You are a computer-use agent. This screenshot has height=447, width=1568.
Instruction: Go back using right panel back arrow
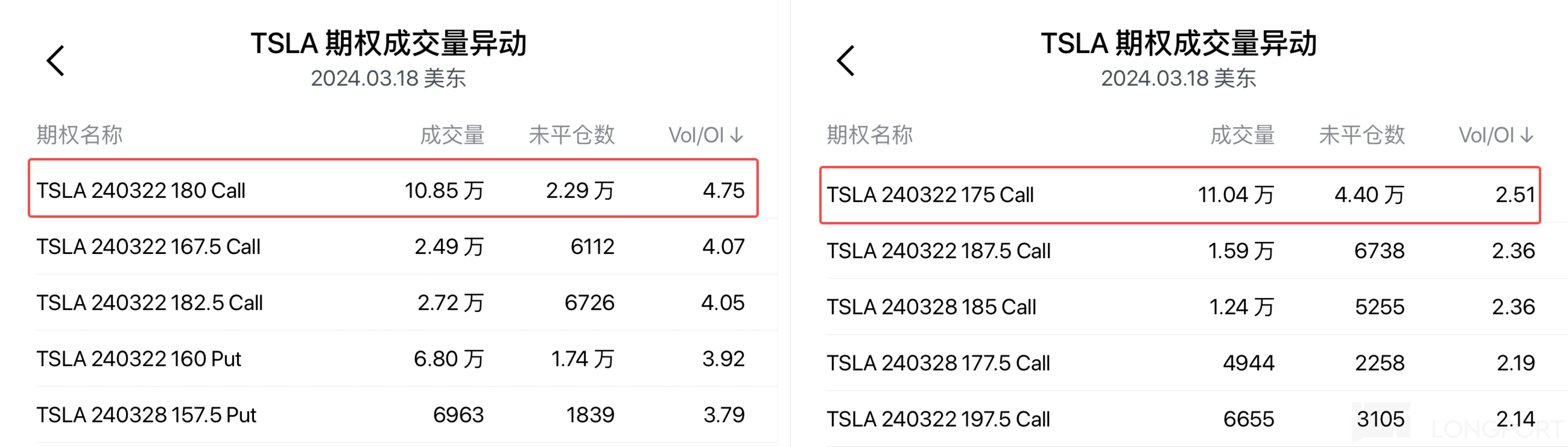point(846,61)
